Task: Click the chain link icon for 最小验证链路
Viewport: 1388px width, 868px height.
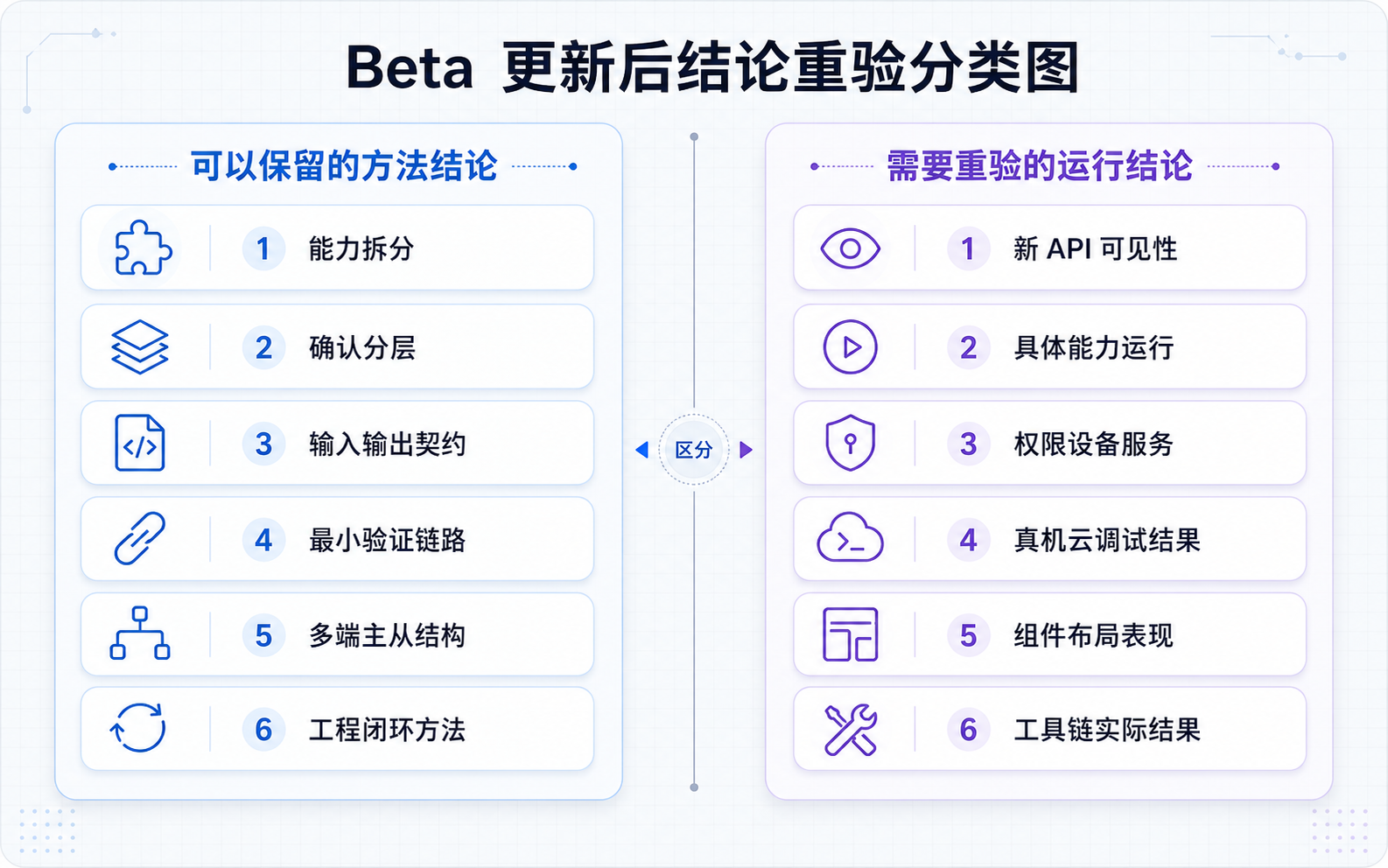Action: pos(140,538)
